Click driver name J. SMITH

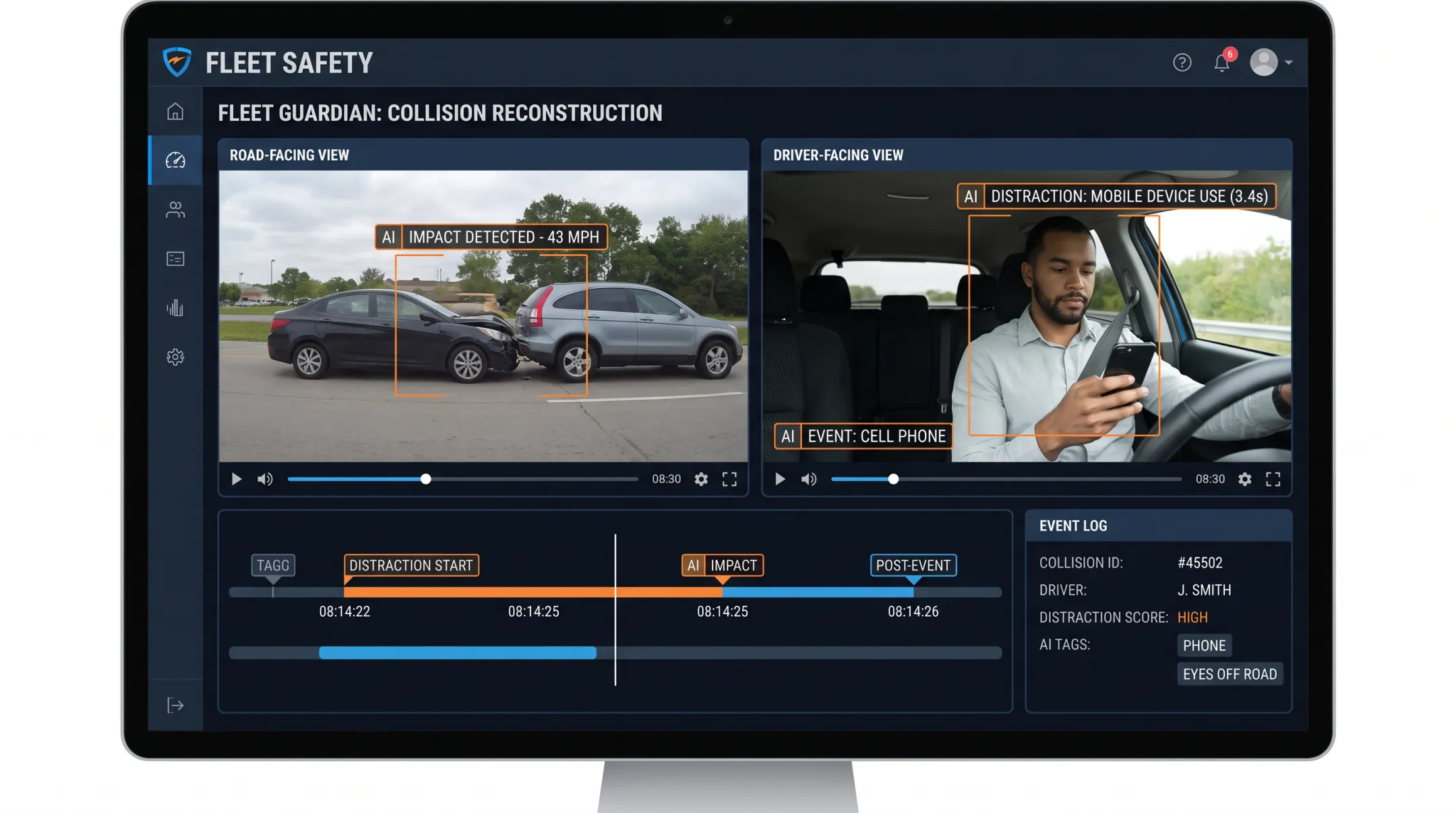(1205, 591)
